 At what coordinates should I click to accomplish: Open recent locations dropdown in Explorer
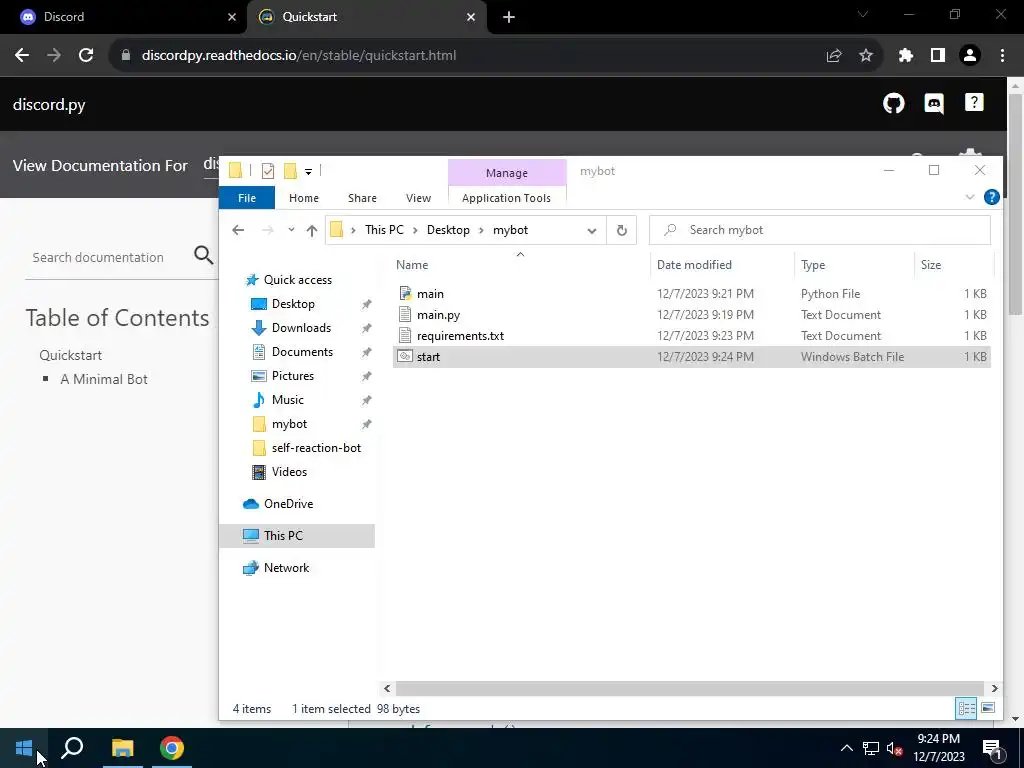tap(291, 230)
